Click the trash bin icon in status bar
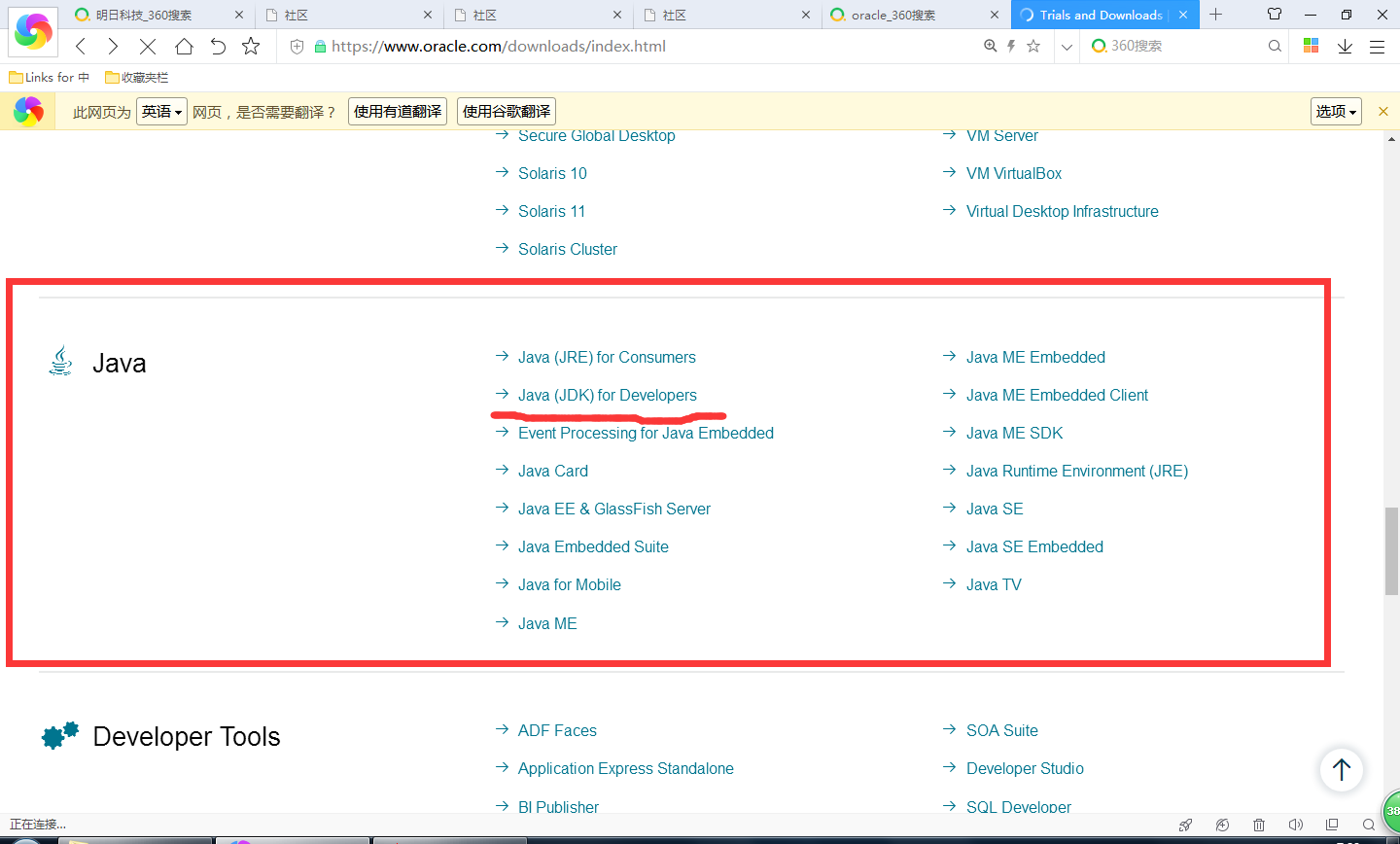Screen dimensions: 1400x844 coord(1259,825)
